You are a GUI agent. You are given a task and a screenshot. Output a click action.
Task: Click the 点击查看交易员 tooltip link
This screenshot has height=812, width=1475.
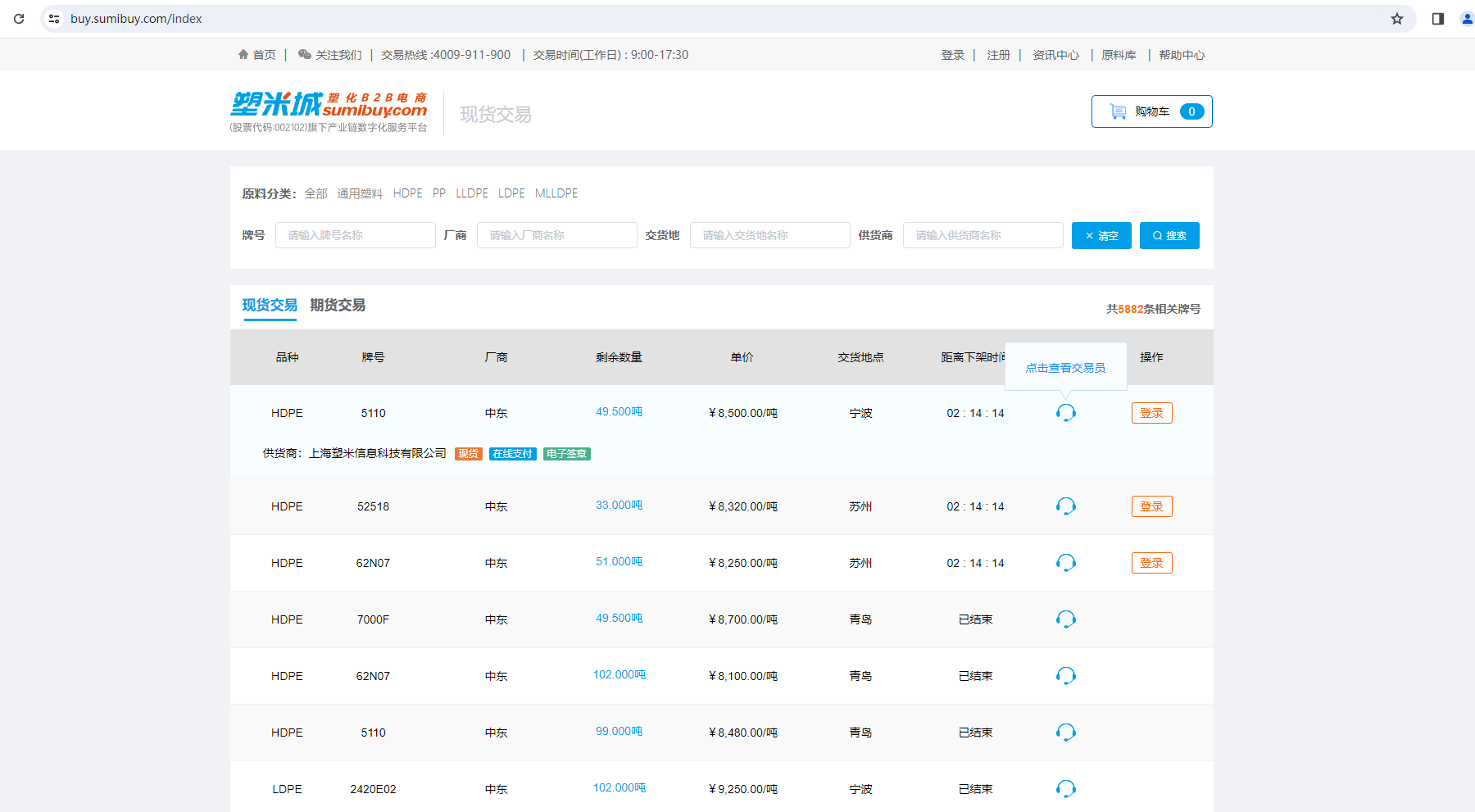tap(1065, 368)
